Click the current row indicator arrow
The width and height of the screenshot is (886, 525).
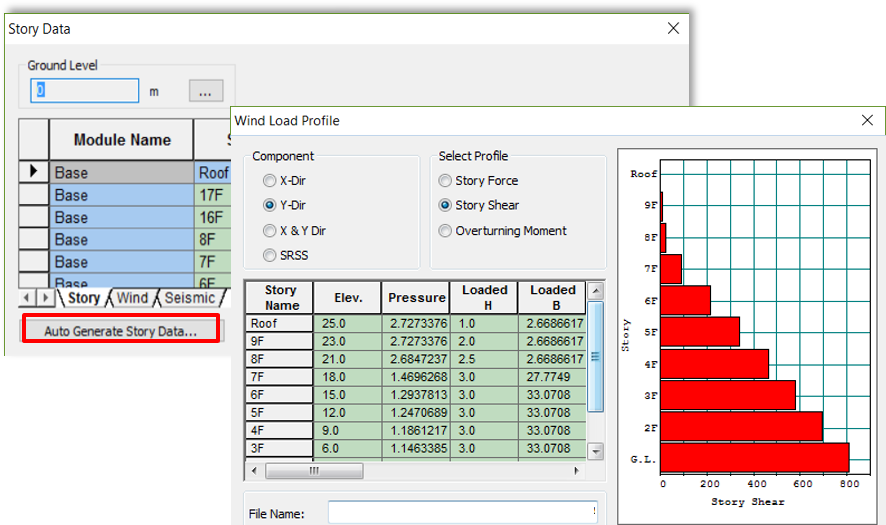pos(33,171)
